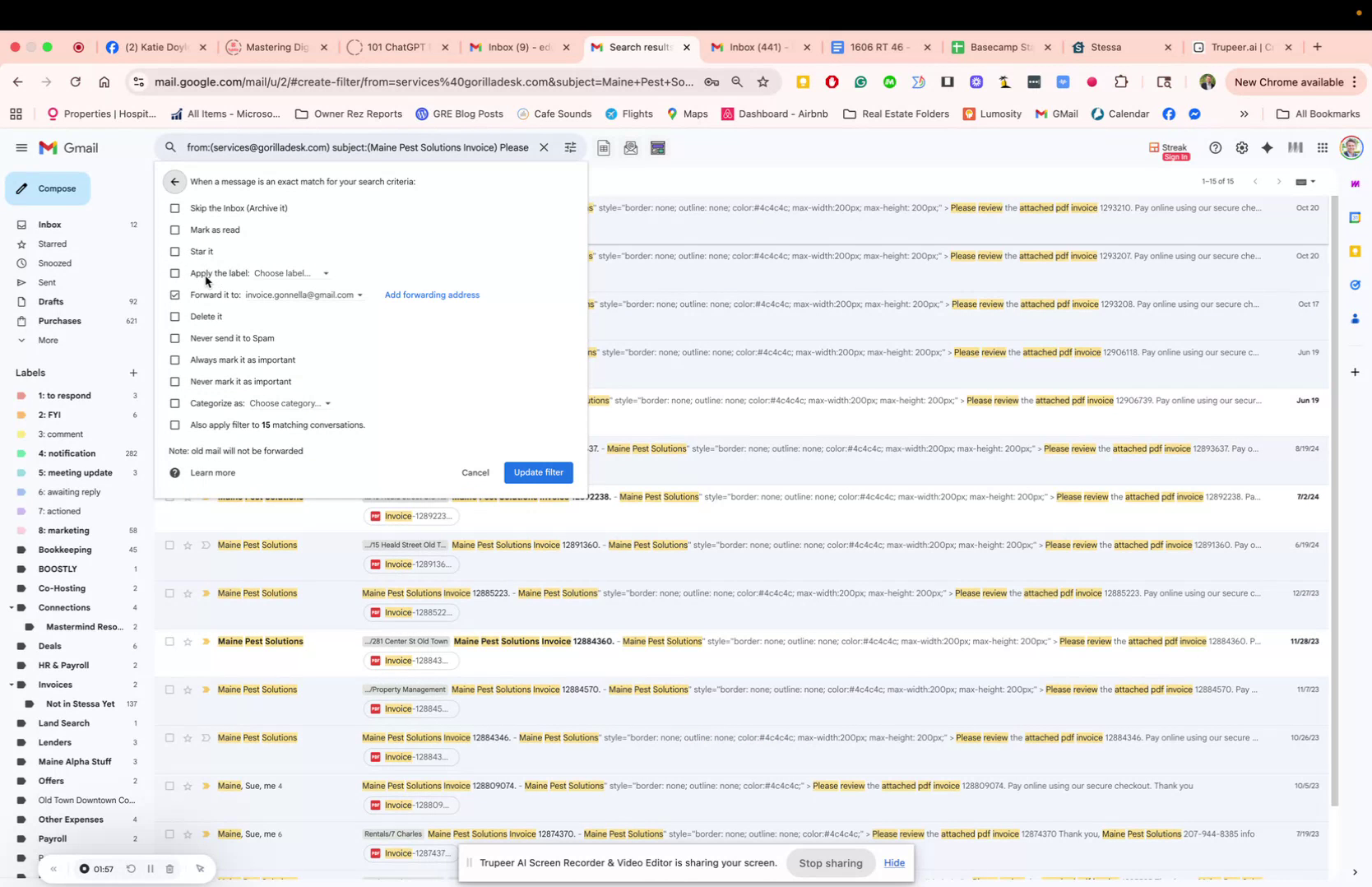The width and height of the screenshot is (1372, 887).
Task: Click the Add forwarding address link
Action: [432, 295]
